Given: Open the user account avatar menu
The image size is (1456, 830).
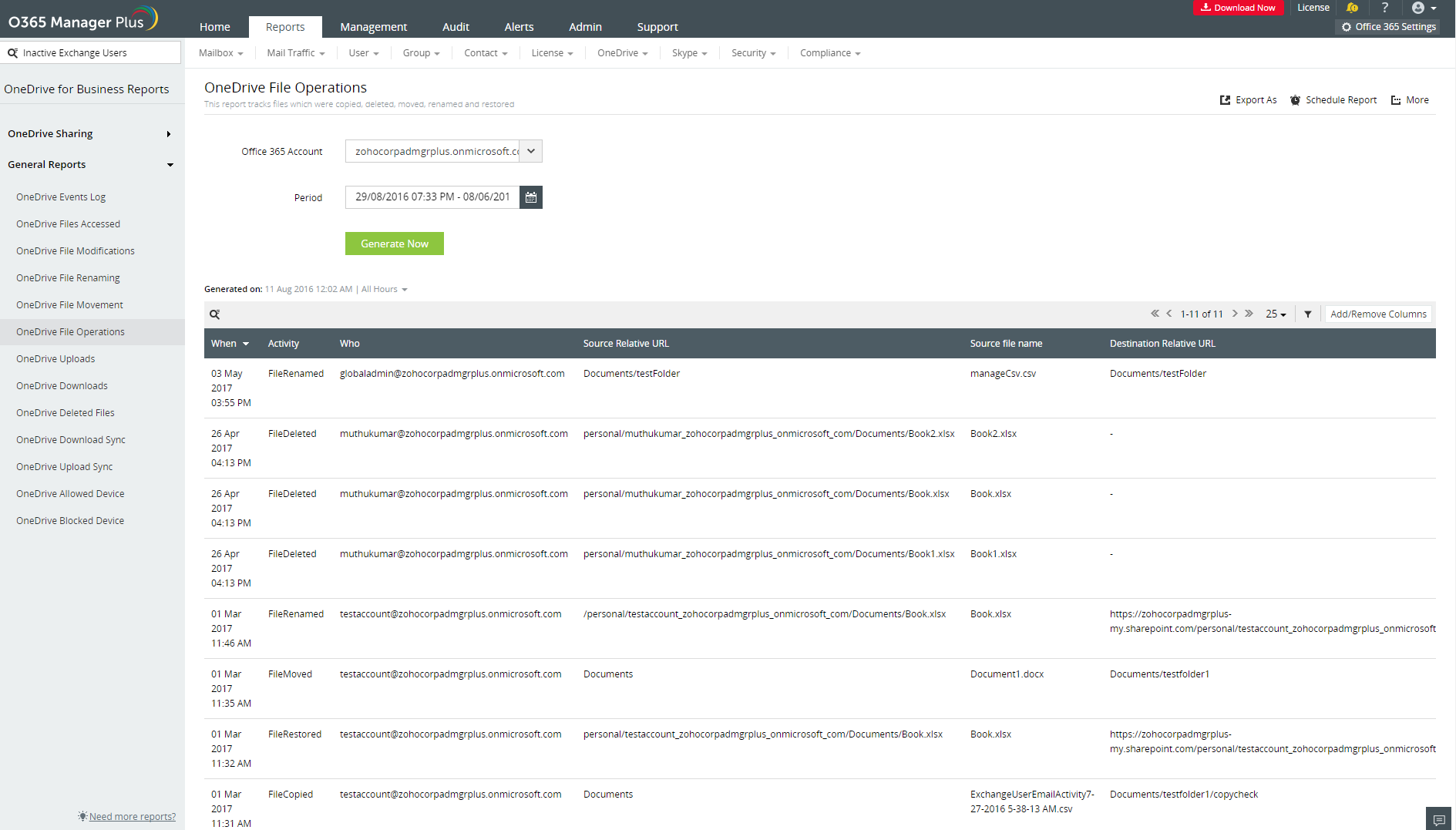Looking at the screenshot, I should tap(1424, 8).
